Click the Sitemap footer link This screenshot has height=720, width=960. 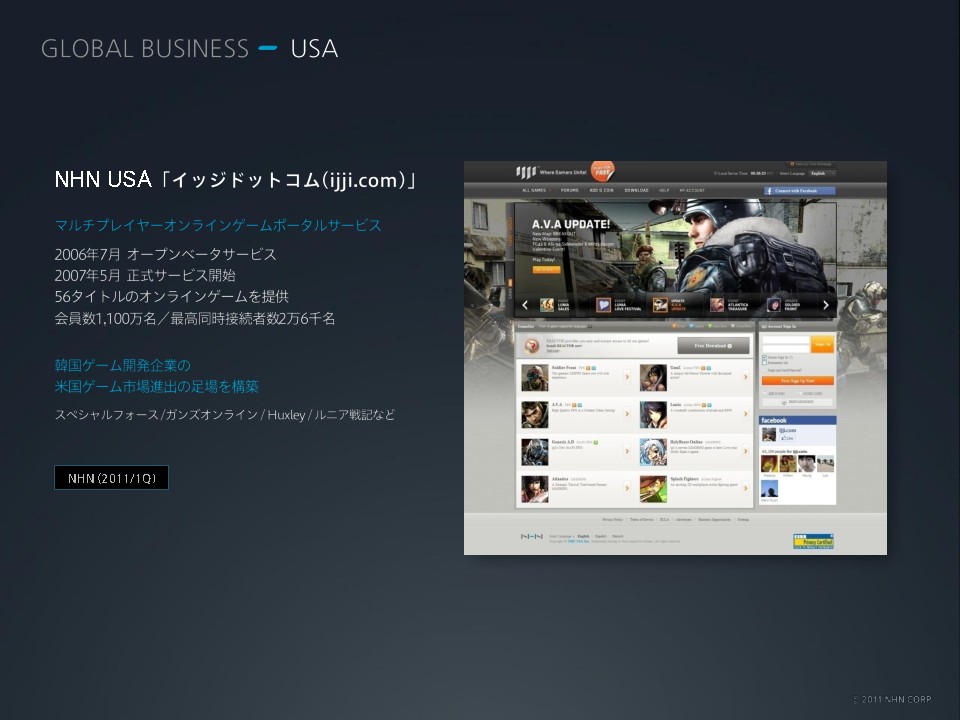point(743,520)
